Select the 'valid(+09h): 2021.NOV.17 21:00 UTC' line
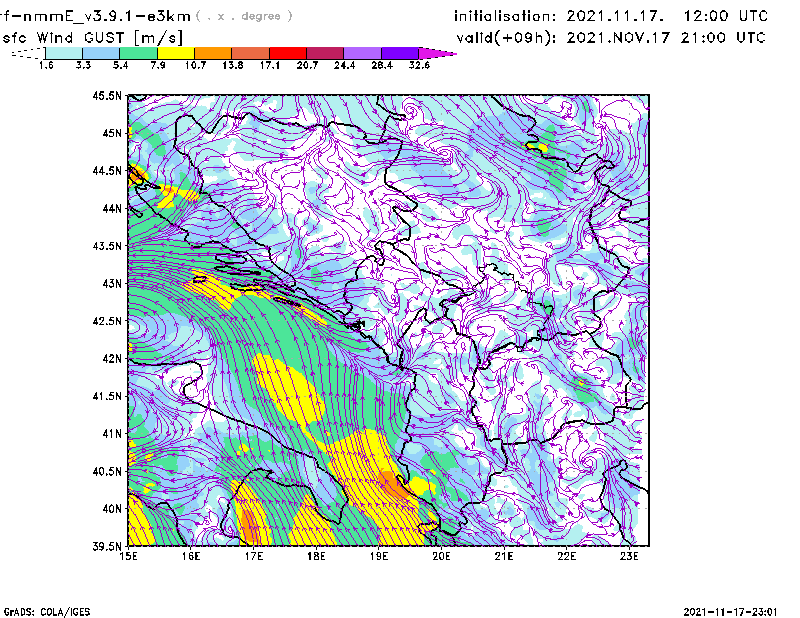The width and height of the screenshot is (800, 618). [611, 38]
